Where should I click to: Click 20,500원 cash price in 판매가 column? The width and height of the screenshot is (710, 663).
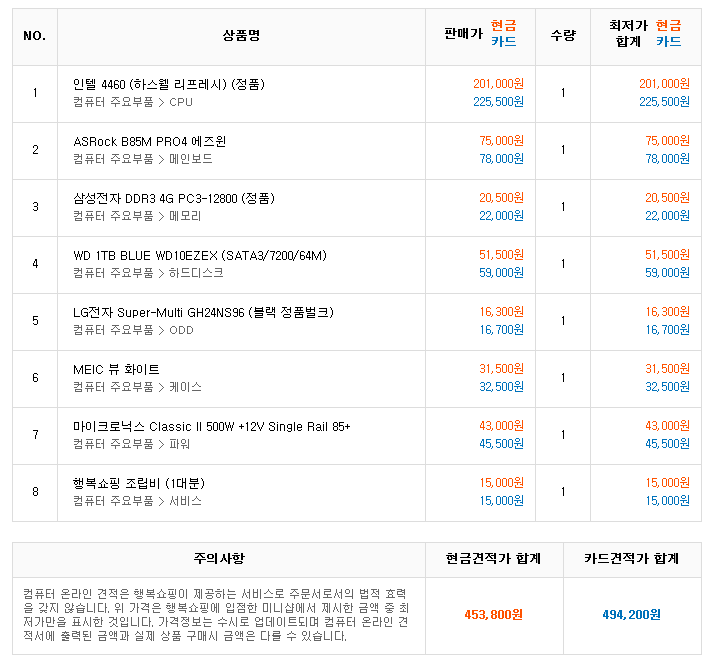pos(502,198)
